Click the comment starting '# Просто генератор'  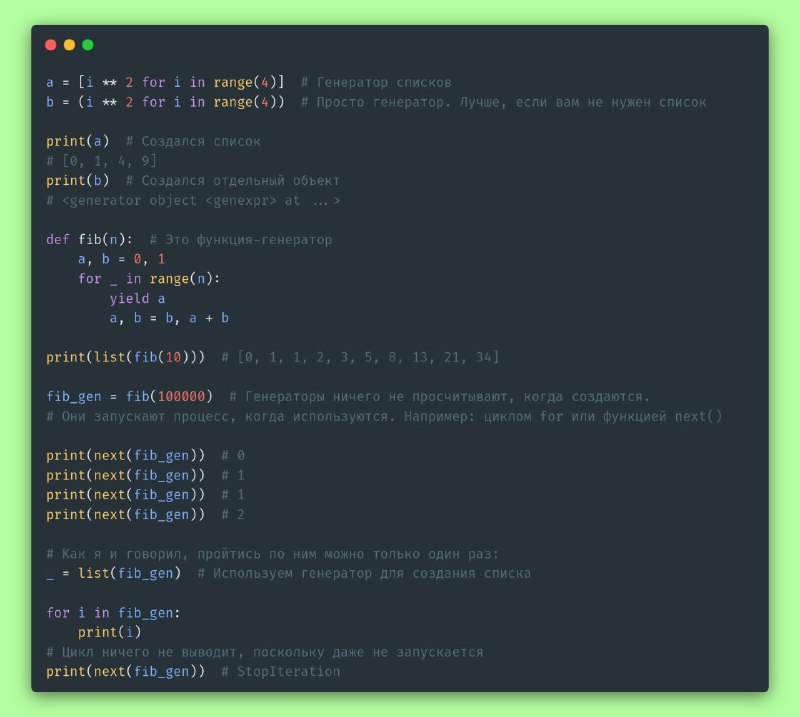pos(504,102)
